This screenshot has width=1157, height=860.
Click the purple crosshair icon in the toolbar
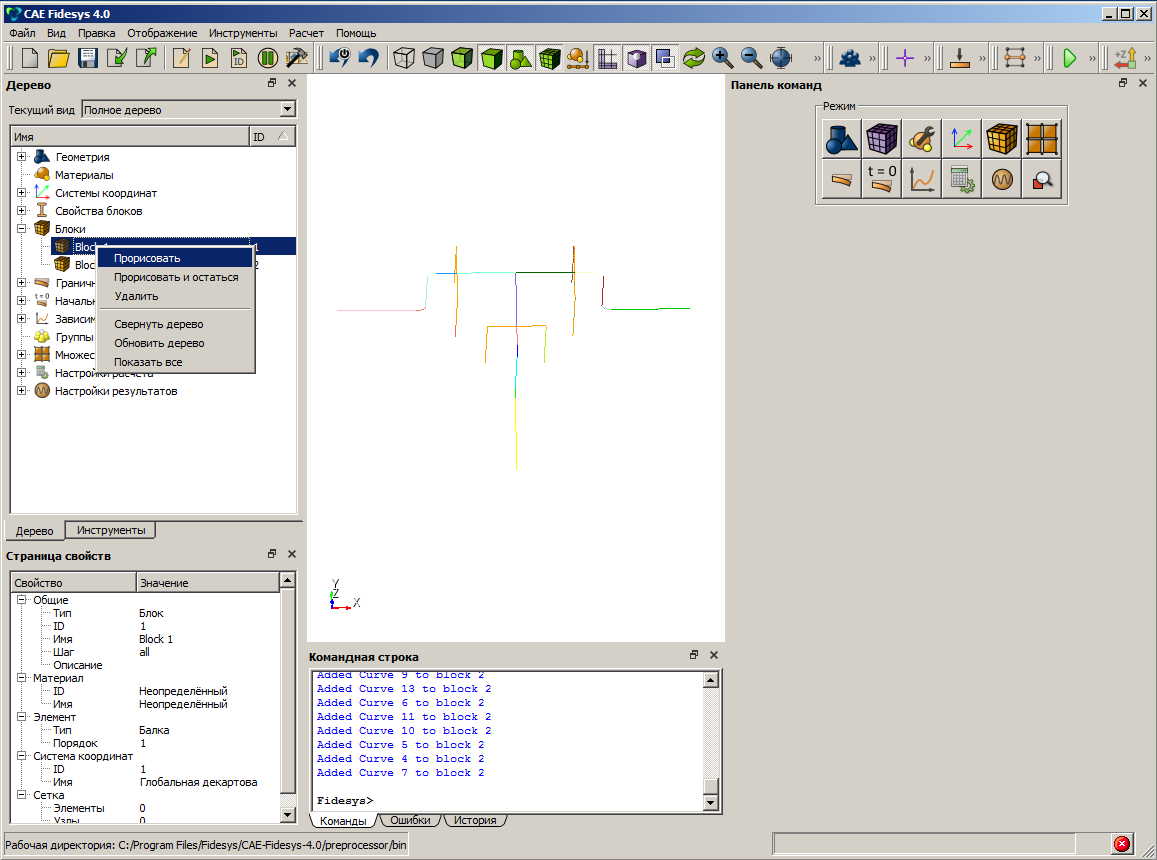(x=905, y=58)
